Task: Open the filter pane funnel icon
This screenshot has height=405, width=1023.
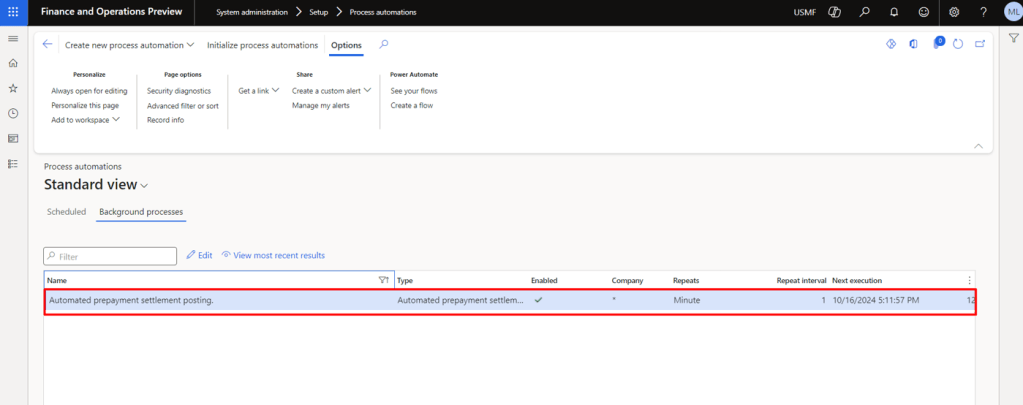Action: (1013, 37)
